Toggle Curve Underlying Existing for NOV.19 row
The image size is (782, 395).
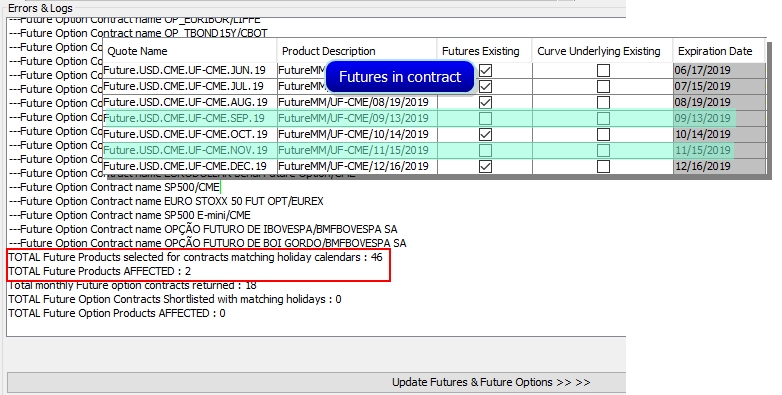tap(603, 151)
